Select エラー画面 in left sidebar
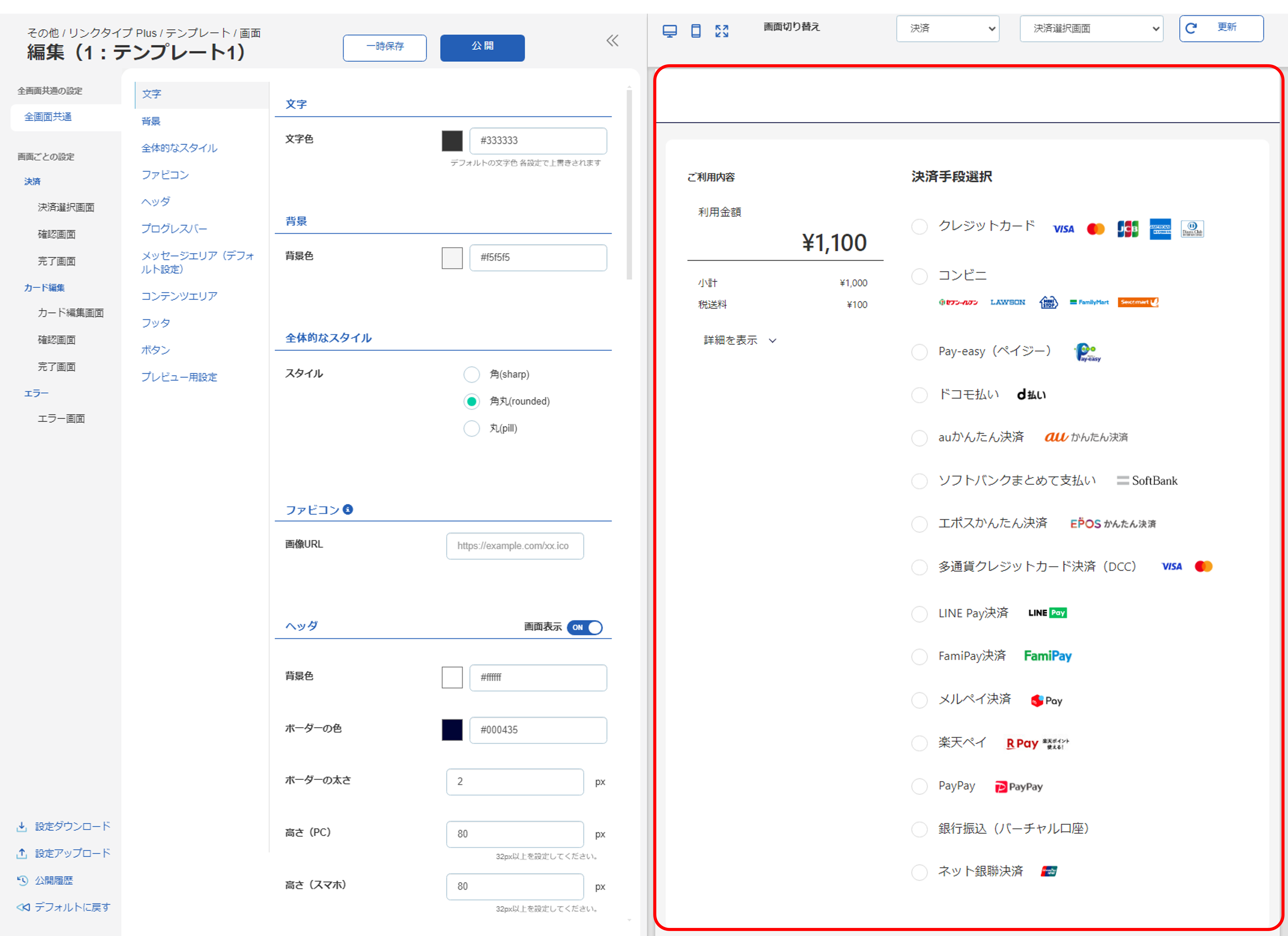This screenshot has height=936, width=1288. (x=61, y=419)
